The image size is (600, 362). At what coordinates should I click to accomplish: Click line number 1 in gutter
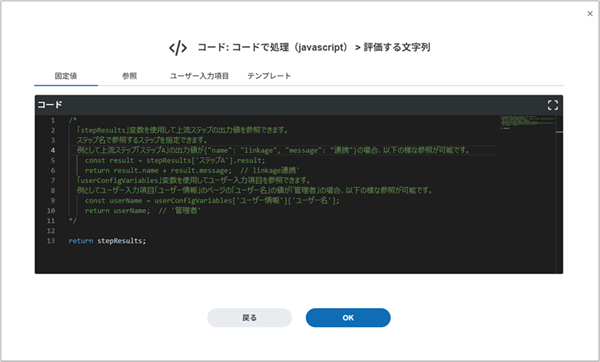pyautogui.click(x=53, y=120)
